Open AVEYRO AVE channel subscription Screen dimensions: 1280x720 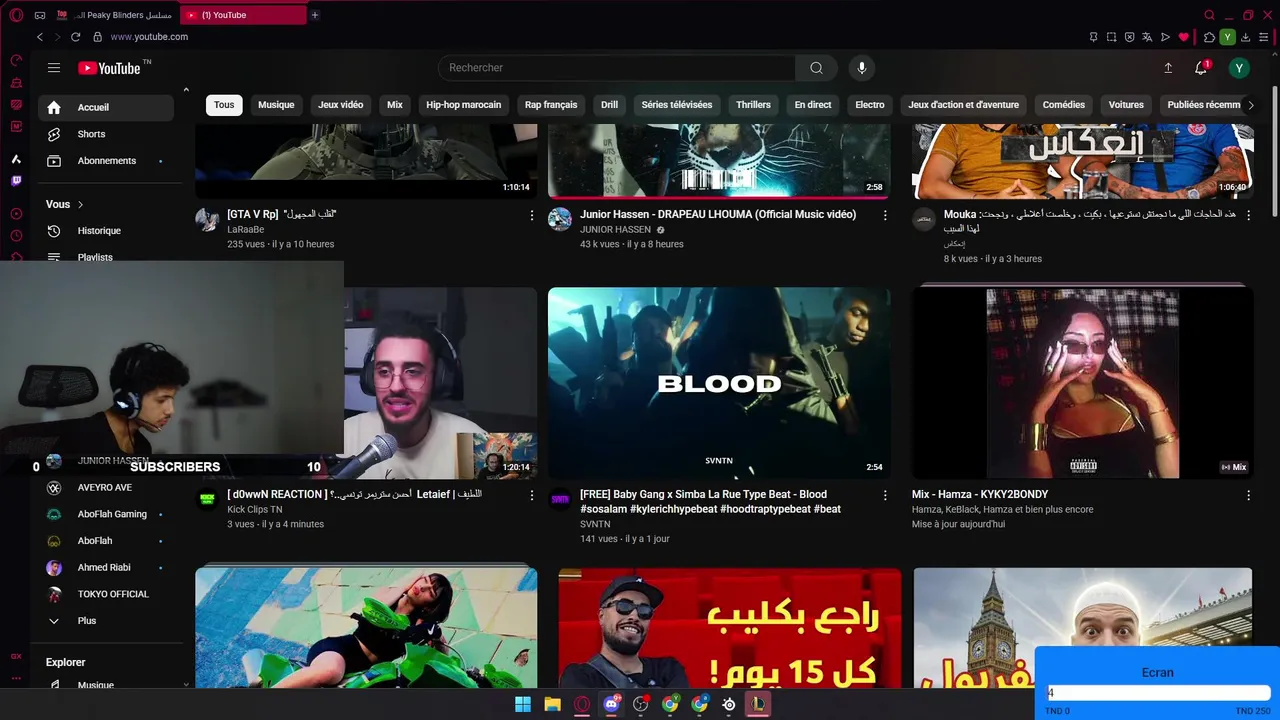point(106,488)
